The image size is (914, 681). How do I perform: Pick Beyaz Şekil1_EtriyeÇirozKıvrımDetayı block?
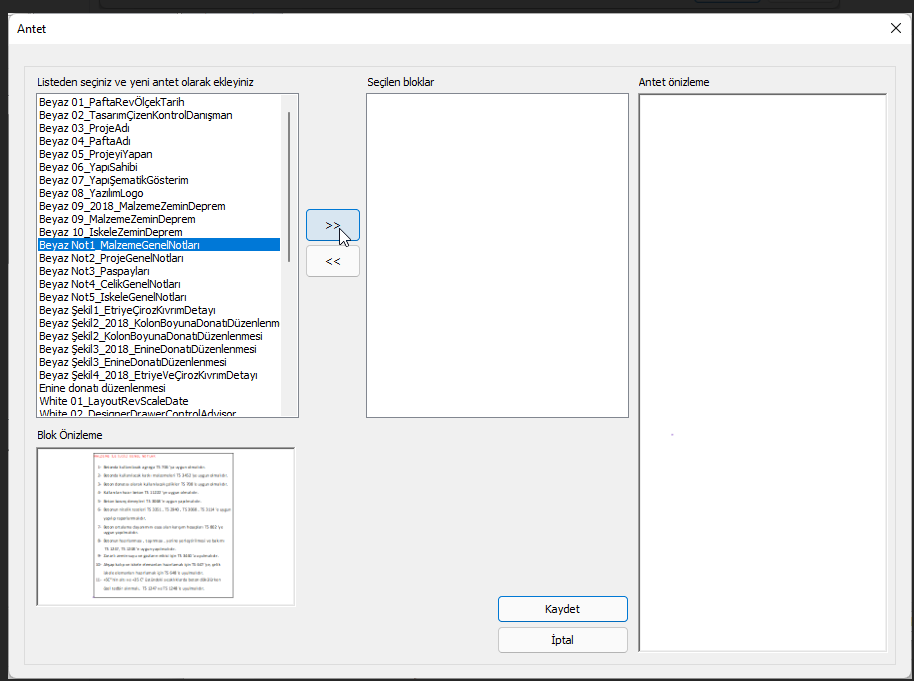coord(127,310)
